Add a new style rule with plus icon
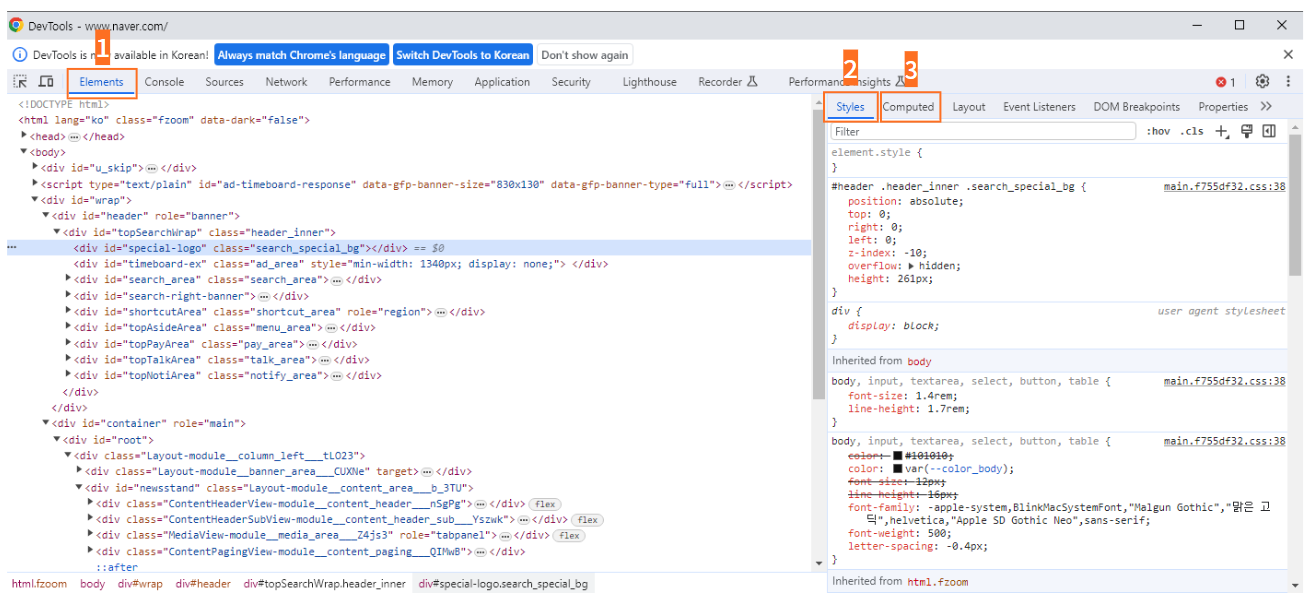 tap(1221, 131)
